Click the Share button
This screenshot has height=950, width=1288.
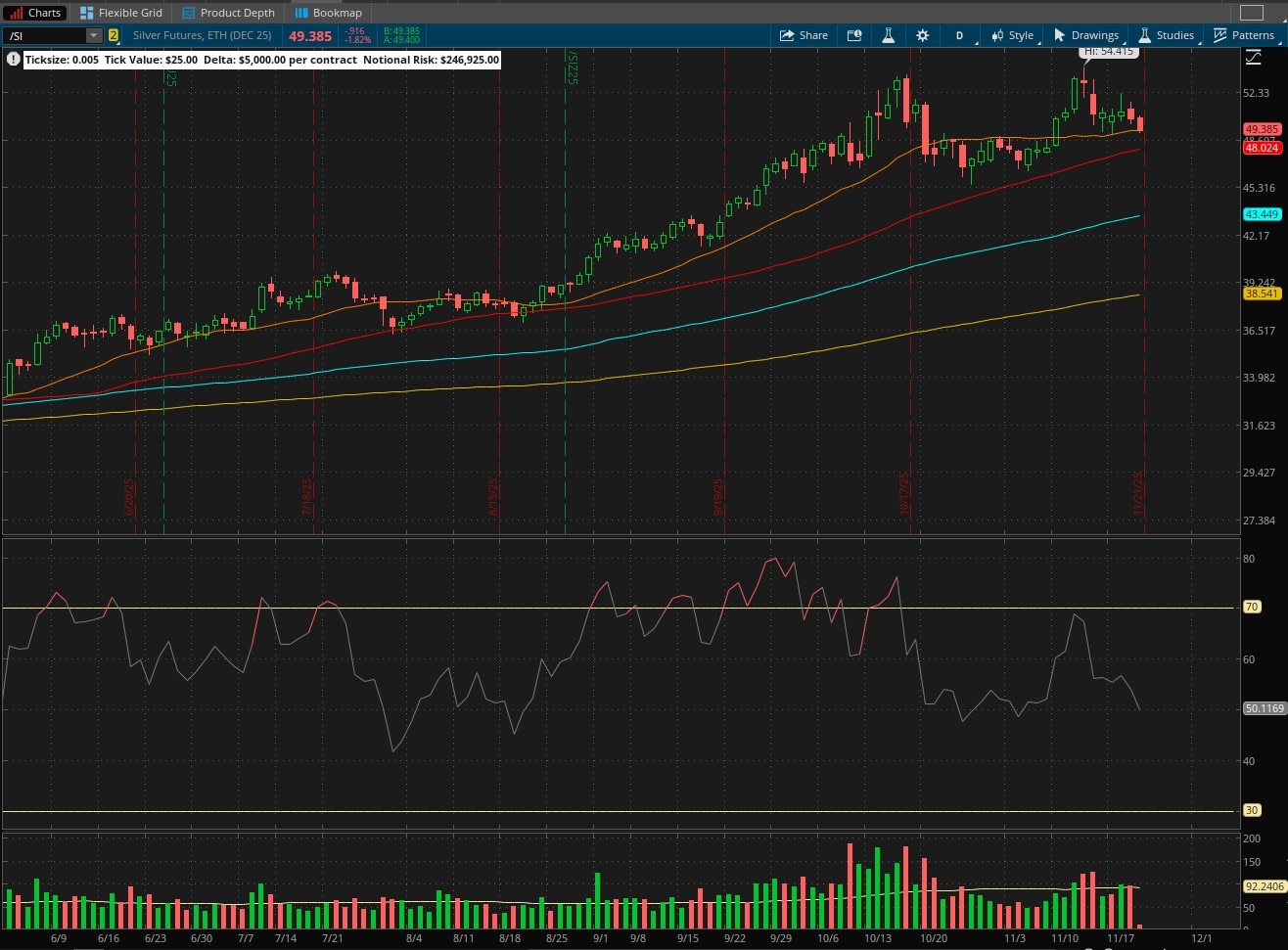pyautogui.click(x=804, y=35)
